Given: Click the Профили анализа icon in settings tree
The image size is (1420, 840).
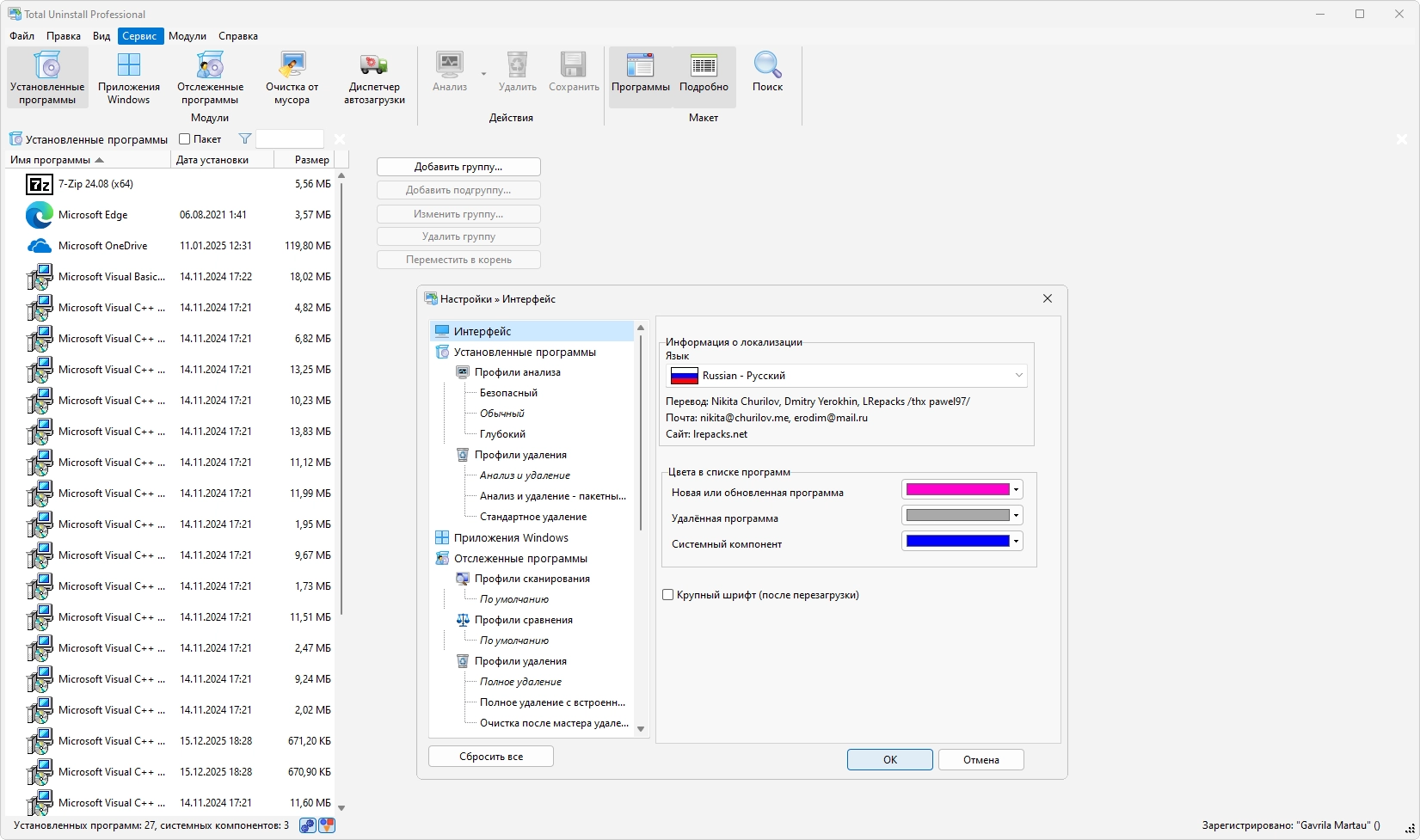Looking at the screenshot, I should (x=463, y=372).
